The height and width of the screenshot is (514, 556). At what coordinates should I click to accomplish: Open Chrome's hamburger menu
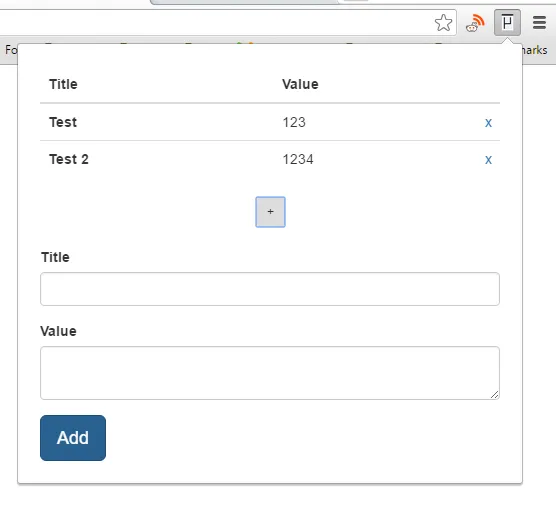click(539, 23)
